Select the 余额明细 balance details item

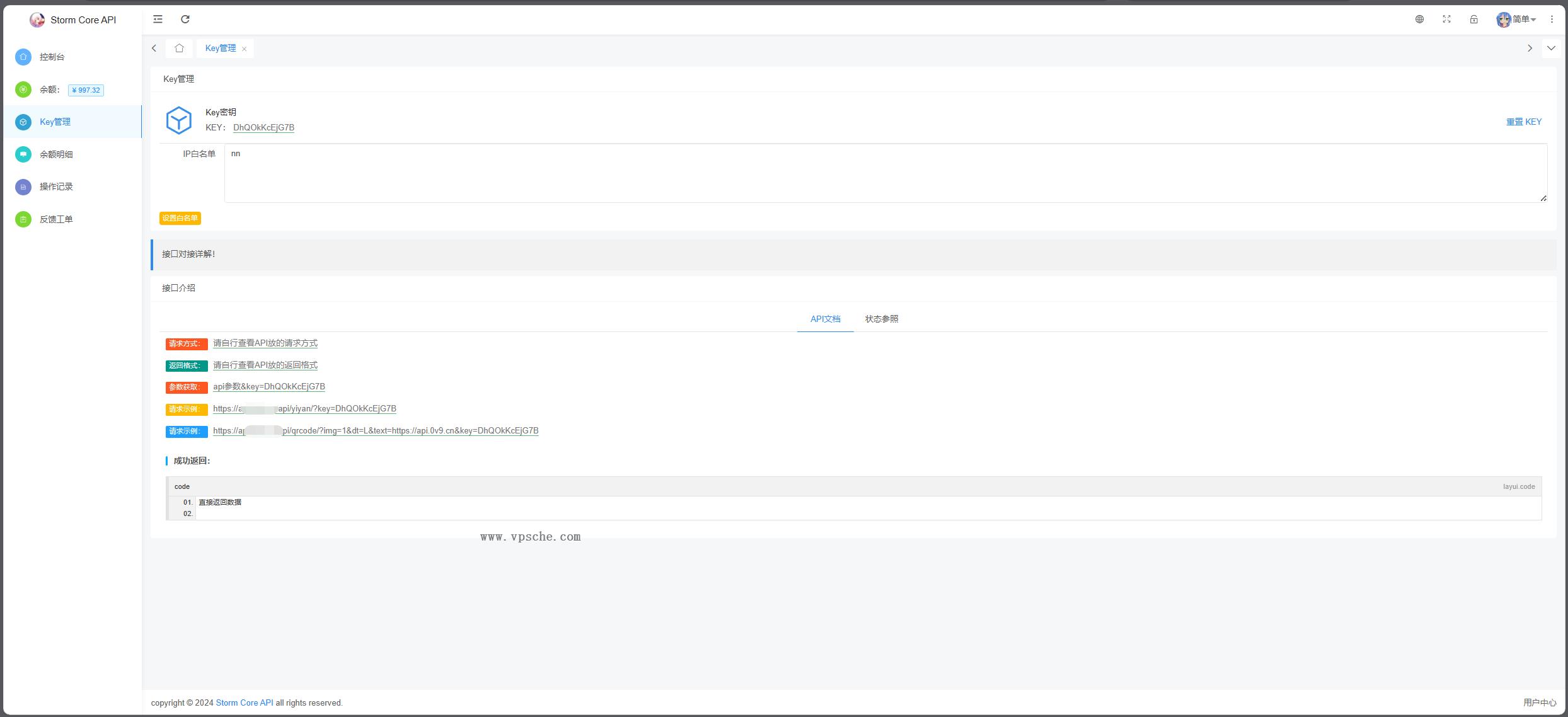coord(55,154)
